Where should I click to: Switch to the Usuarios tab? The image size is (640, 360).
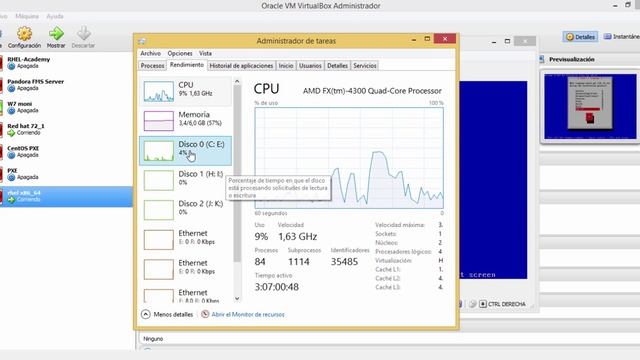click(x=310, y=66)
